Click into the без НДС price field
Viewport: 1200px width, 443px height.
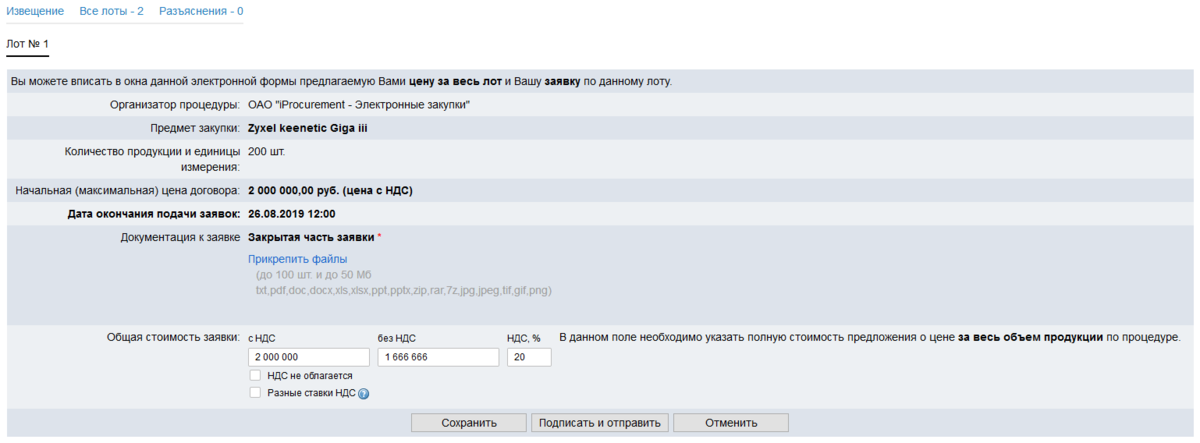click(x=438, y=357)
